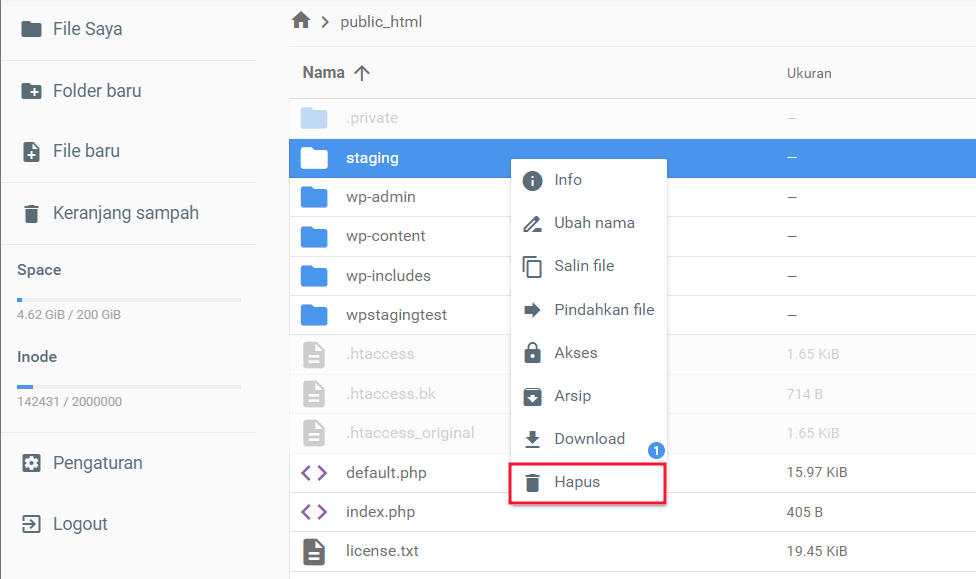This screenshot has width=976, height=579.
Task: Select the Ubah nama pencil icon
Action: coord(533,223)
